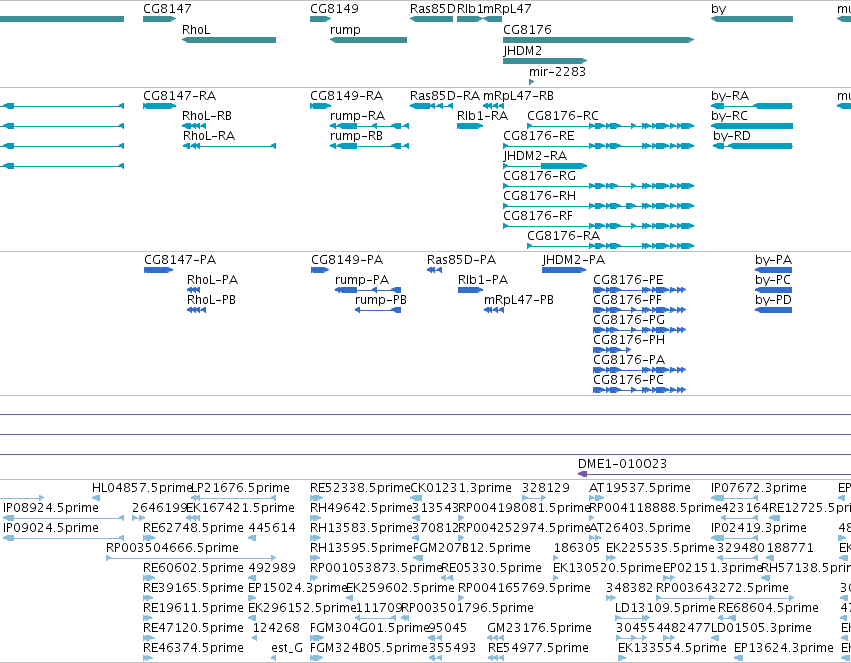Viewport: 851px width, 663px height.
Task: Open transcript RhoL-RA
Action: coord(209,136)
